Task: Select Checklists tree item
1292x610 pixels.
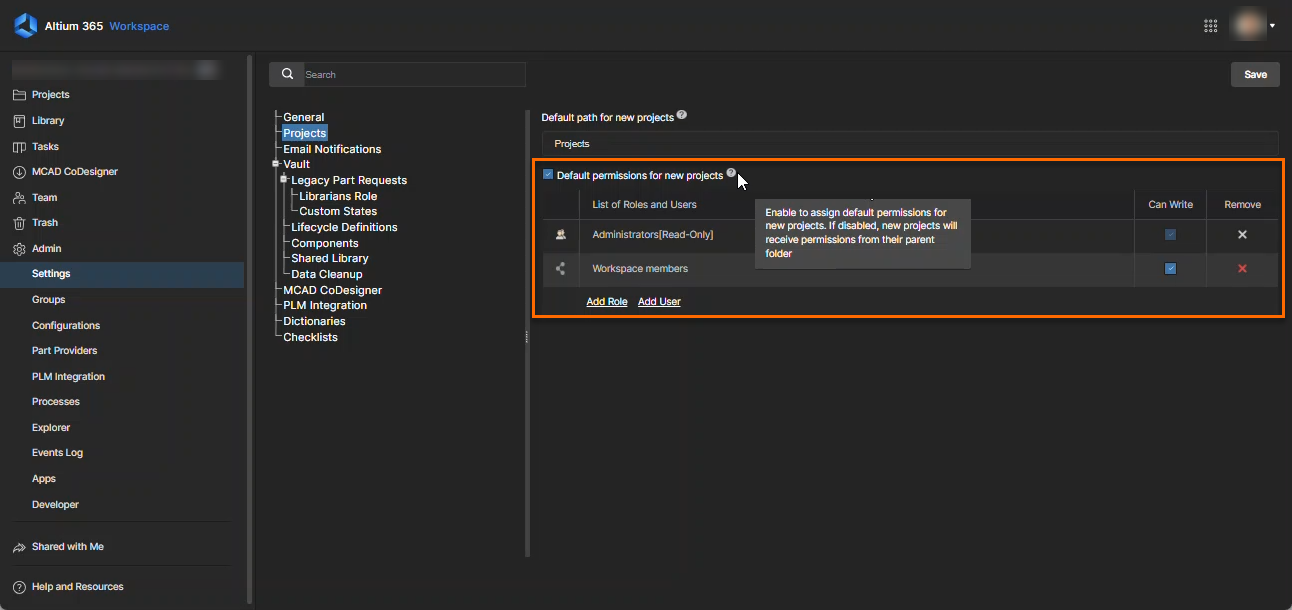Action: 310,337
